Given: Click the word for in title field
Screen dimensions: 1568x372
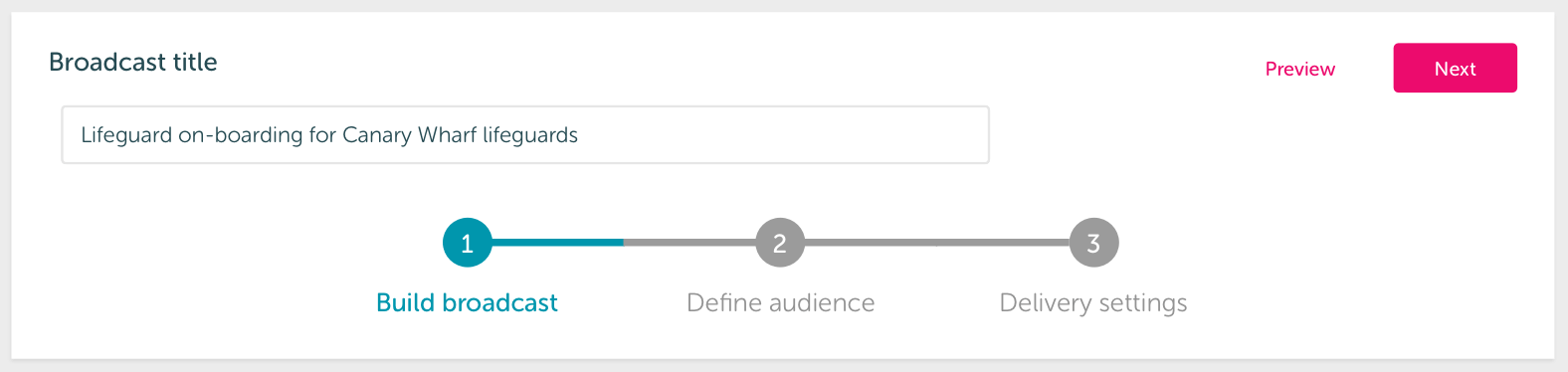Looking at the screenshot, I should [322, 134].
